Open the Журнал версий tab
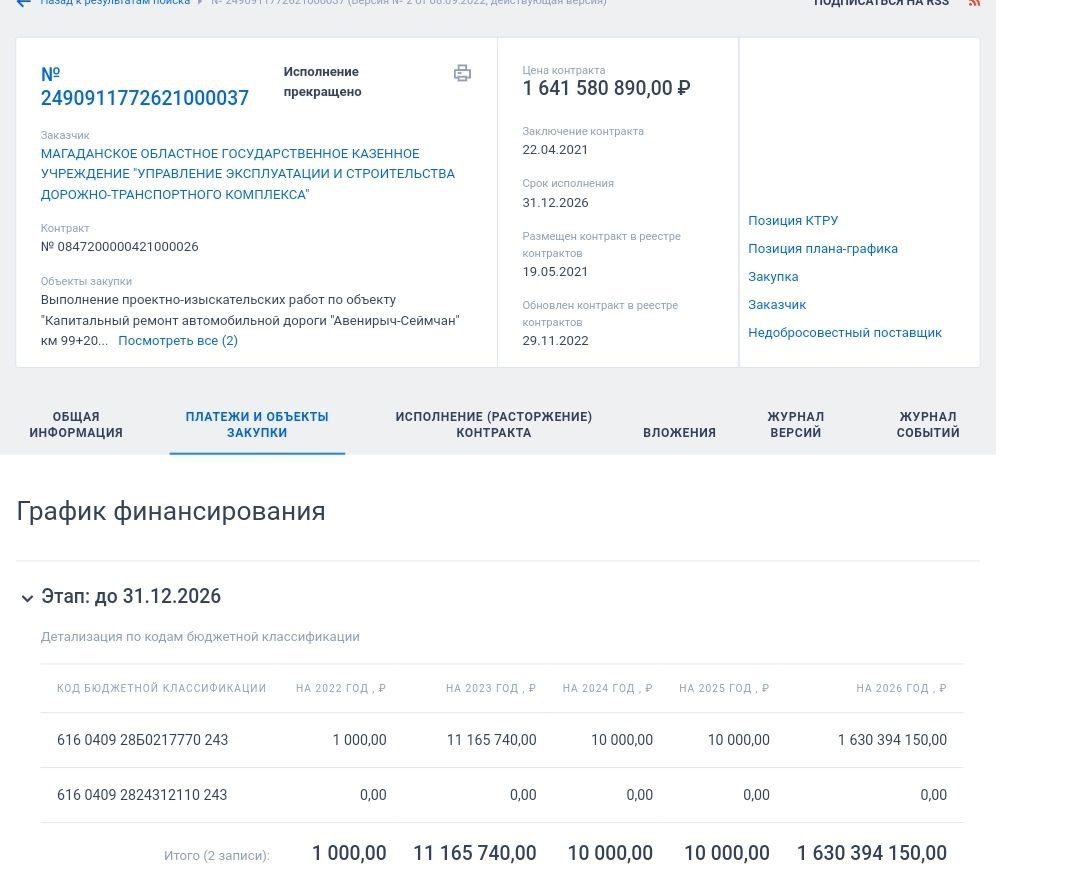This screenshot has width=1080, height=881. [x=796, y=424]
